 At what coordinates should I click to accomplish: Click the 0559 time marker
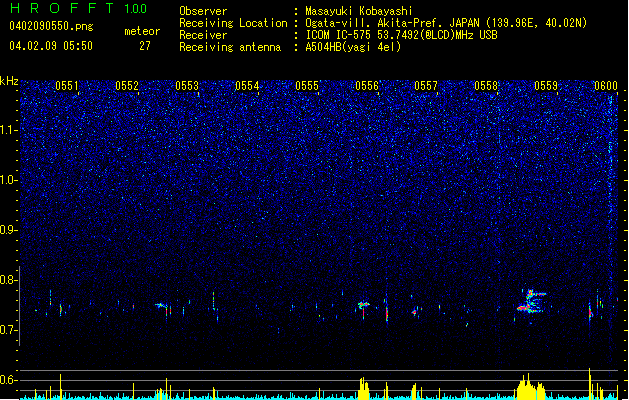546,86
